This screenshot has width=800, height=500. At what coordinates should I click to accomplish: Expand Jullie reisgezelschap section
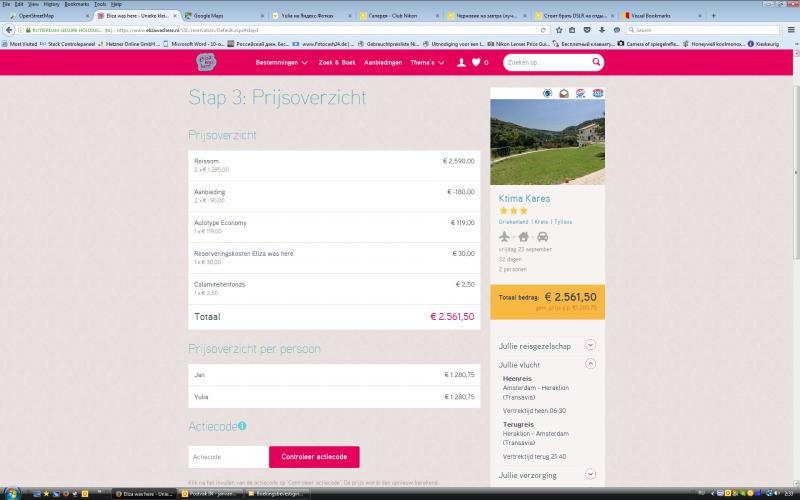(x=590, y=345)
